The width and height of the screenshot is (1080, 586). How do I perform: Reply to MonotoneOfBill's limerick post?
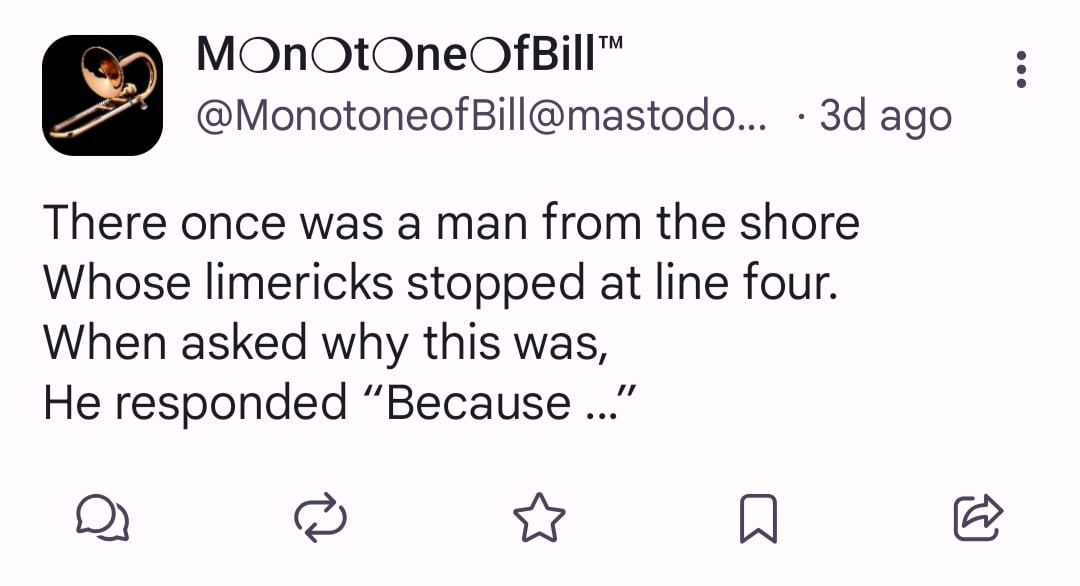point(103,519)
